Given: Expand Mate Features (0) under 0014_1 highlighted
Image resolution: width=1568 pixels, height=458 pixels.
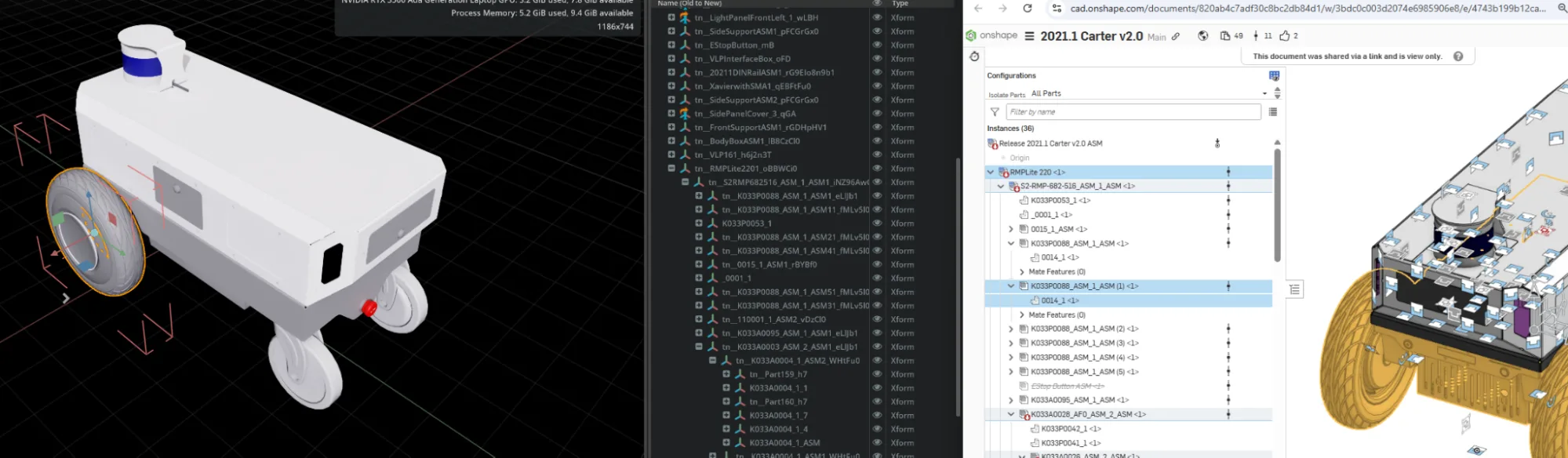Looking at the screenshot, I should 1021,314.
